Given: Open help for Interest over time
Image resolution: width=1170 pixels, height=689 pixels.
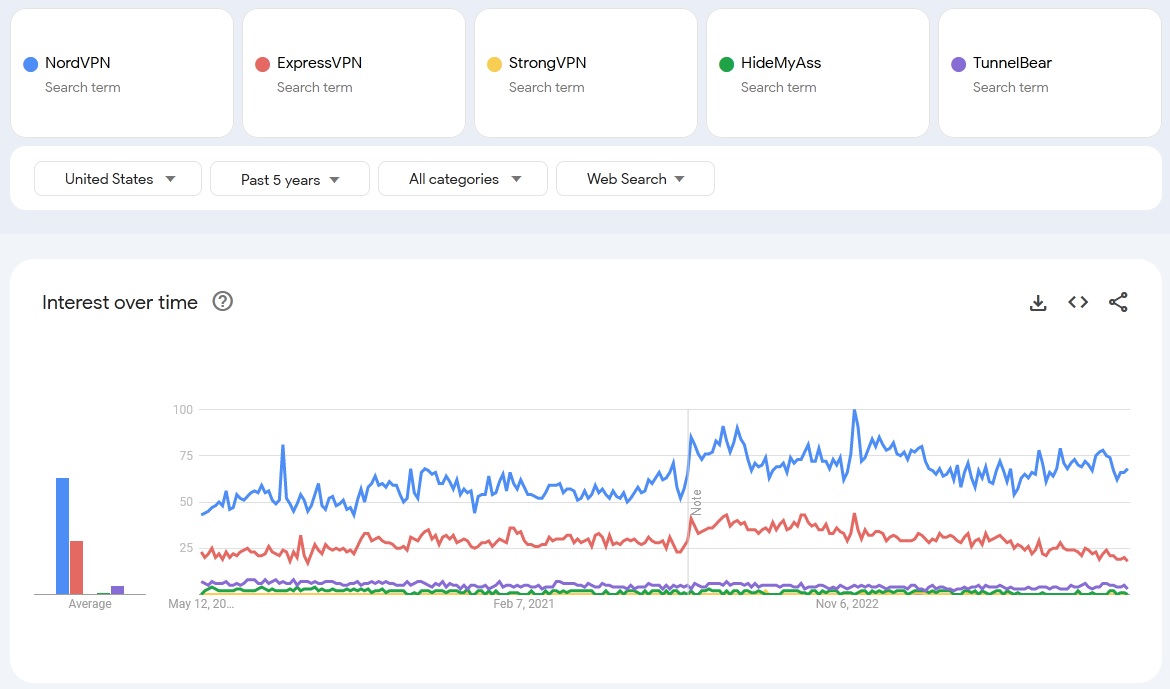Looking at the screenshot, I should 222,302.
